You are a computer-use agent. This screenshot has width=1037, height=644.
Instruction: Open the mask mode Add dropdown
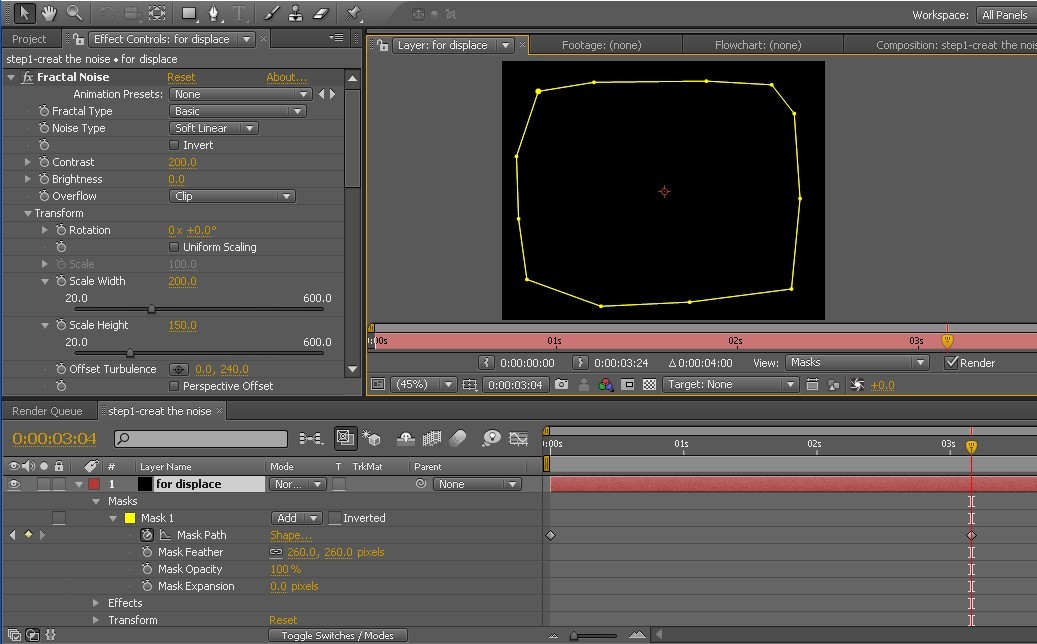(296, 518)
